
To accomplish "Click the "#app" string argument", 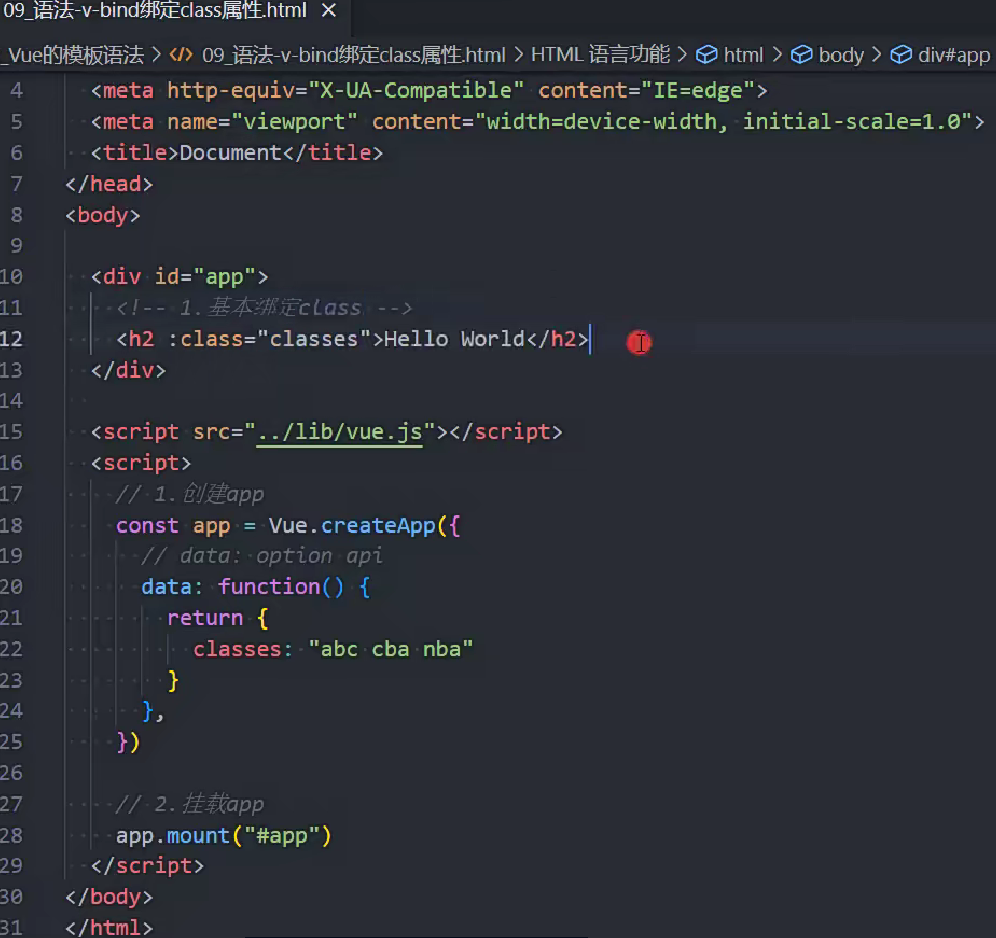I will (281, 836).
